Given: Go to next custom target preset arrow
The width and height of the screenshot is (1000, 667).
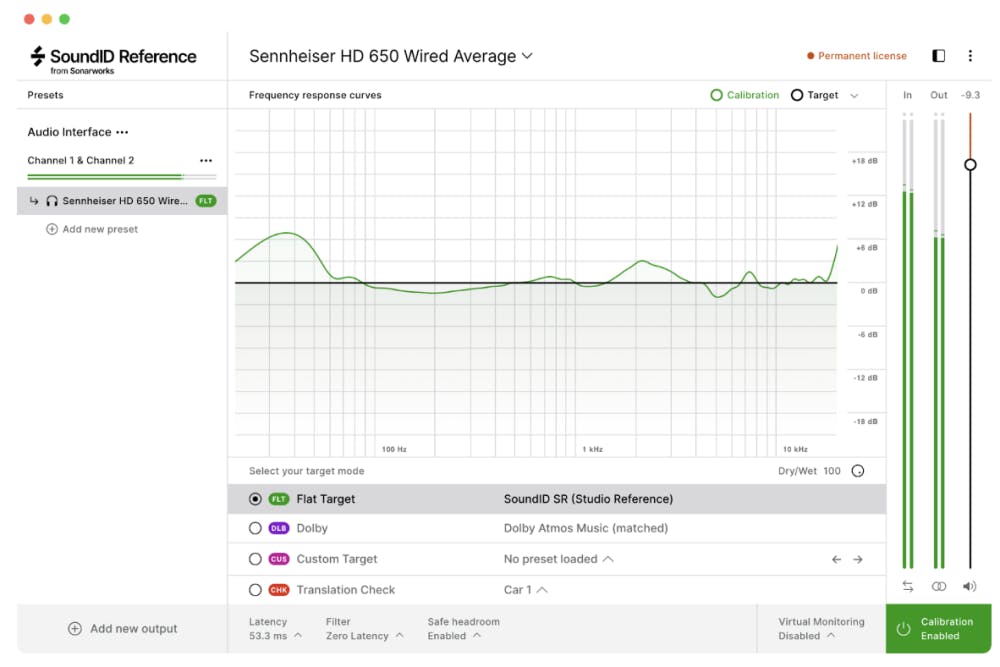Looking at the screenshot, I should coord(858,559).
